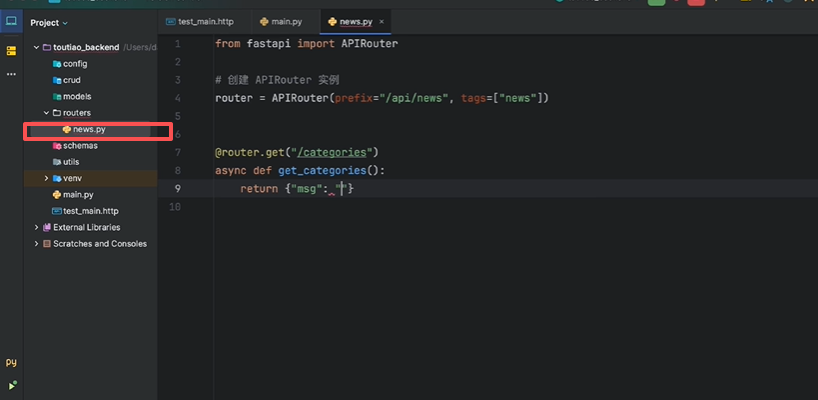This screenshot has height=400, width=818.
Task: Click line number 7 in gutter
Action: click(x=178, y=152)
